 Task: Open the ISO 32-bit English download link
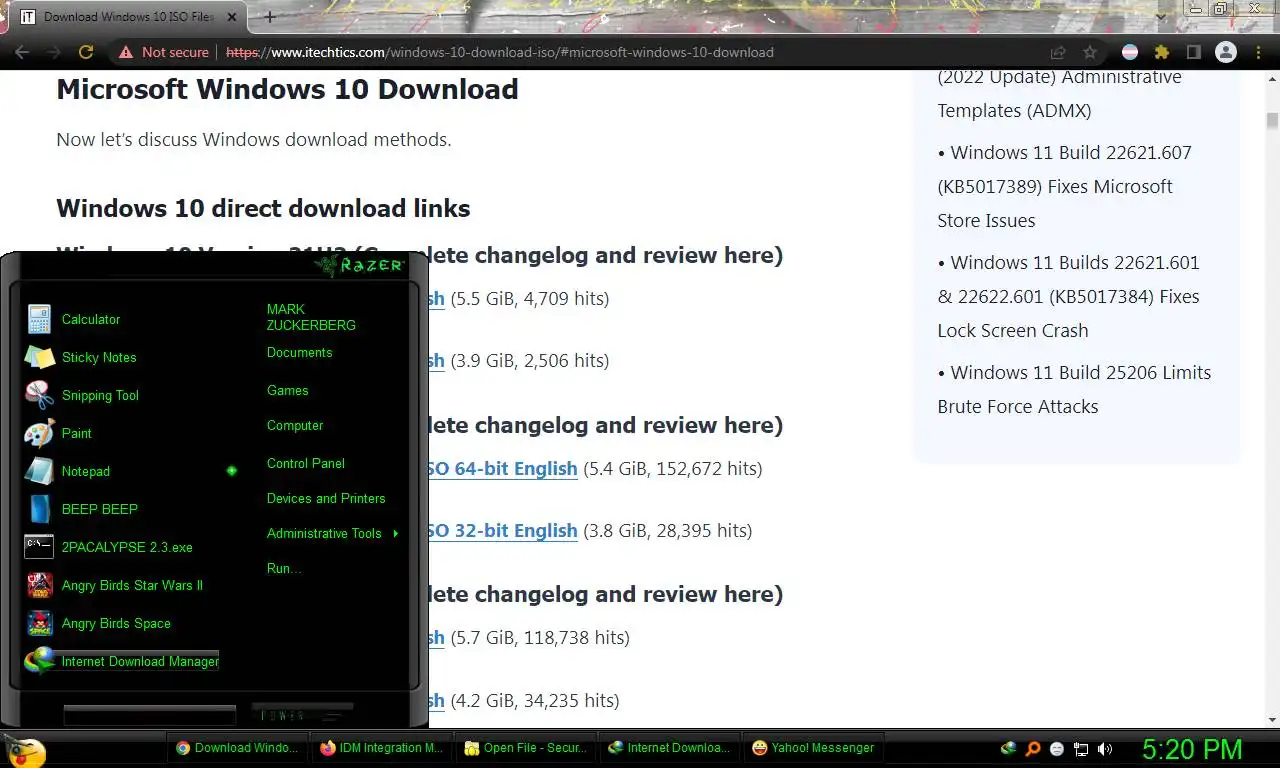[503, 530]
